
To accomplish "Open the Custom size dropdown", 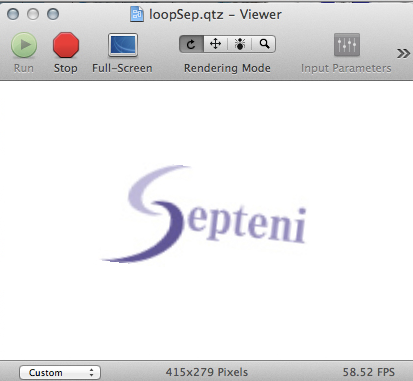I will [x=60, y=372].
